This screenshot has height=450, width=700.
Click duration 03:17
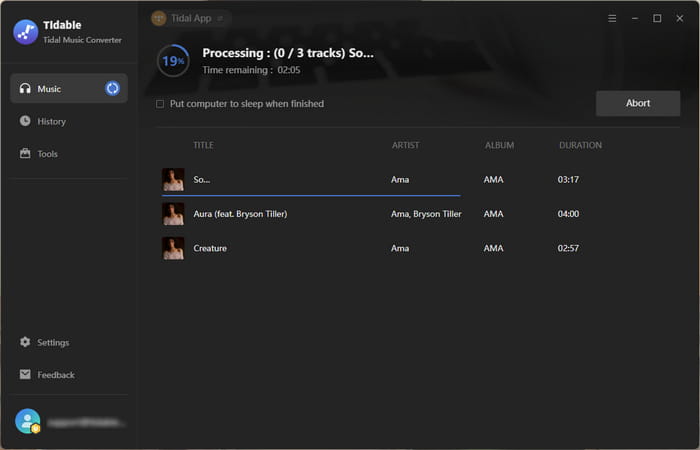point(568,179)
